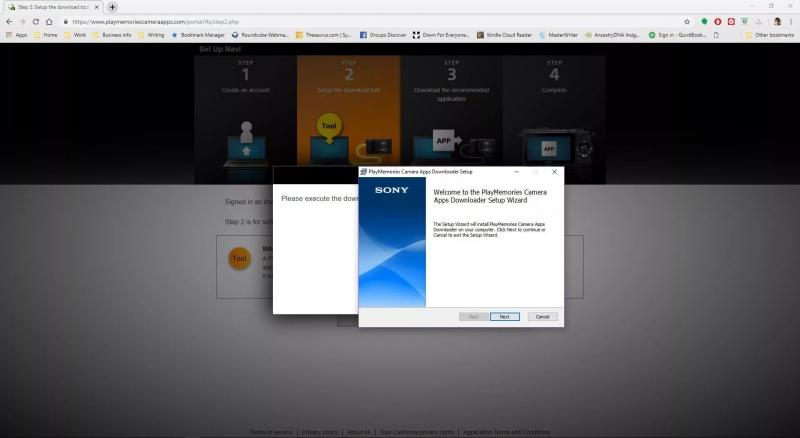Screen dimensions: 800x438
Task: Open the Kindle Cloud Reader bookmark
Action: [504, 35]
